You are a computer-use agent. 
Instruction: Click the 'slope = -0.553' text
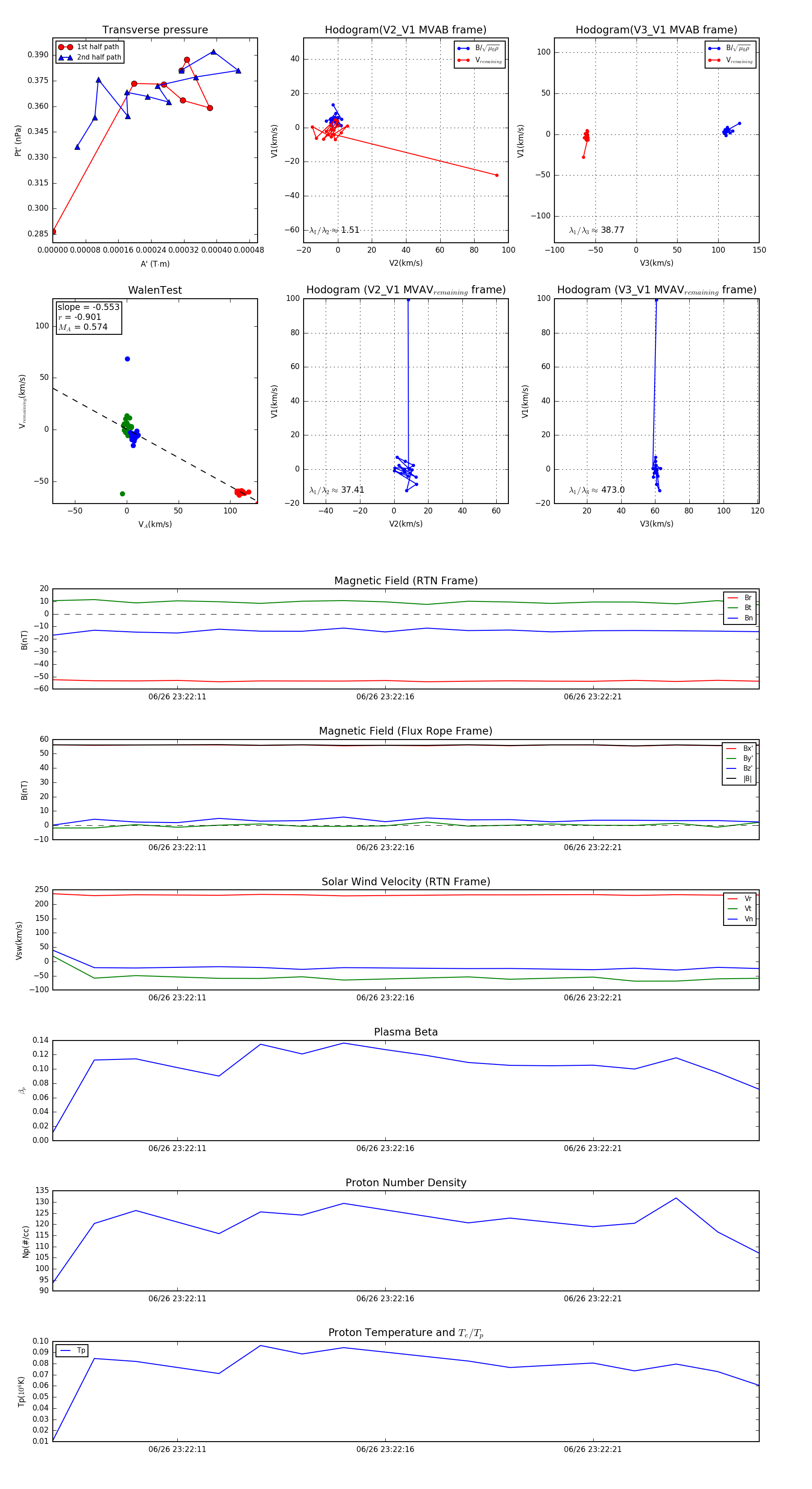pyautogui.click(x=88, y=307)
